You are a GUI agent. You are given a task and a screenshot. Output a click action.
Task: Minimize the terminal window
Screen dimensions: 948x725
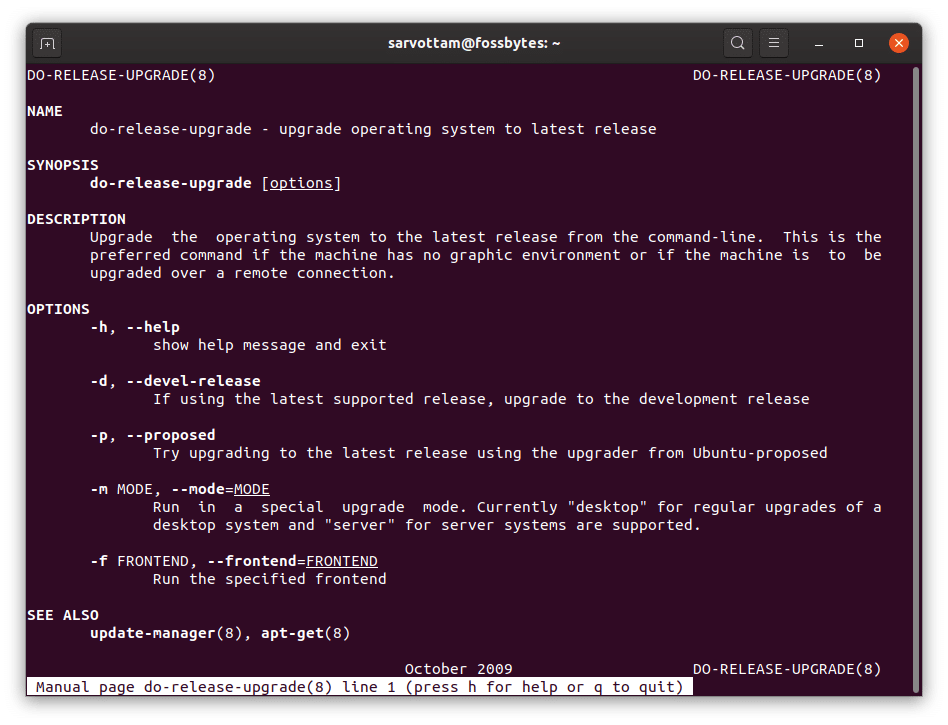click(816, 43)
